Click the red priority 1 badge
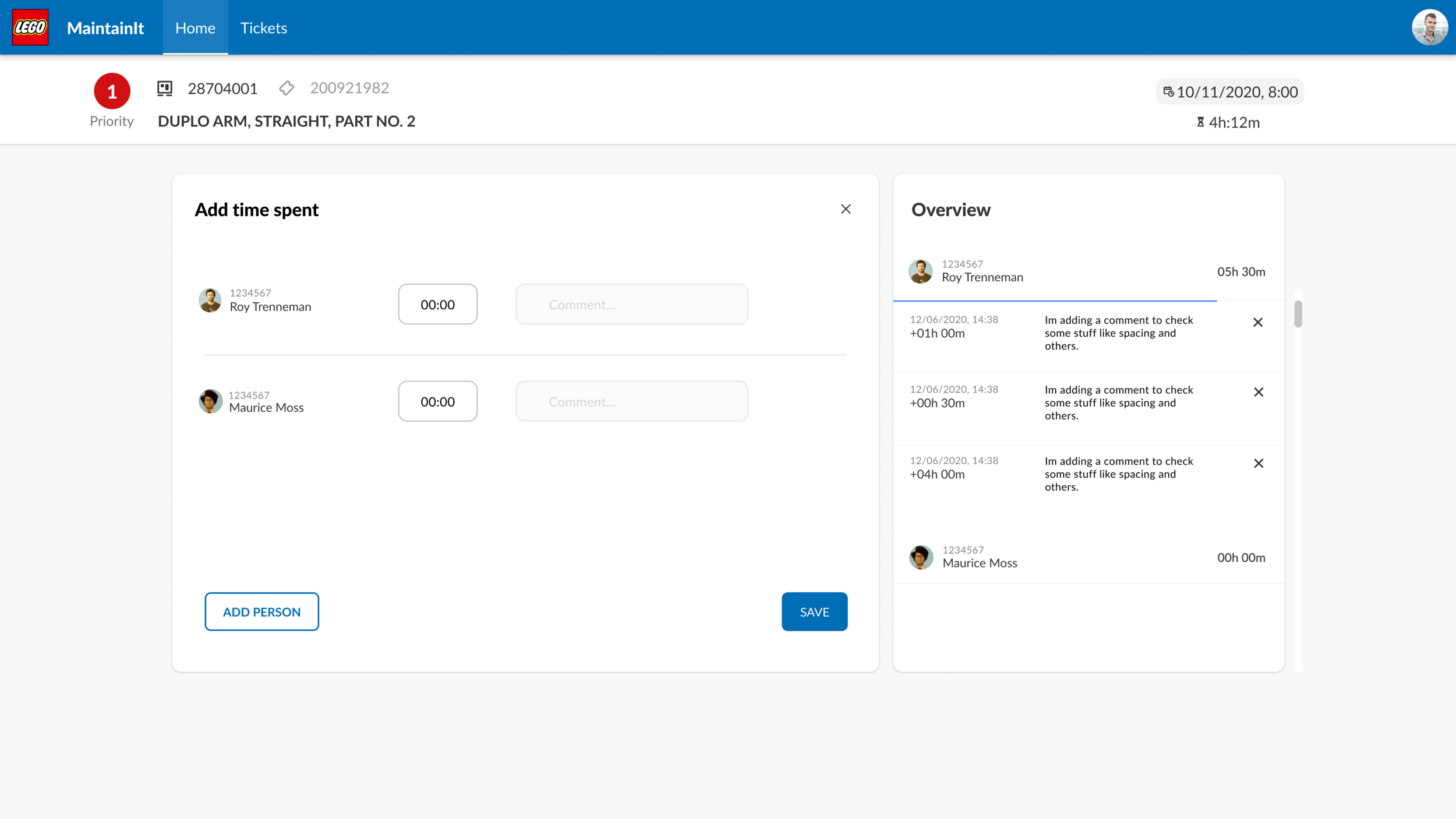 pos(112,91)
